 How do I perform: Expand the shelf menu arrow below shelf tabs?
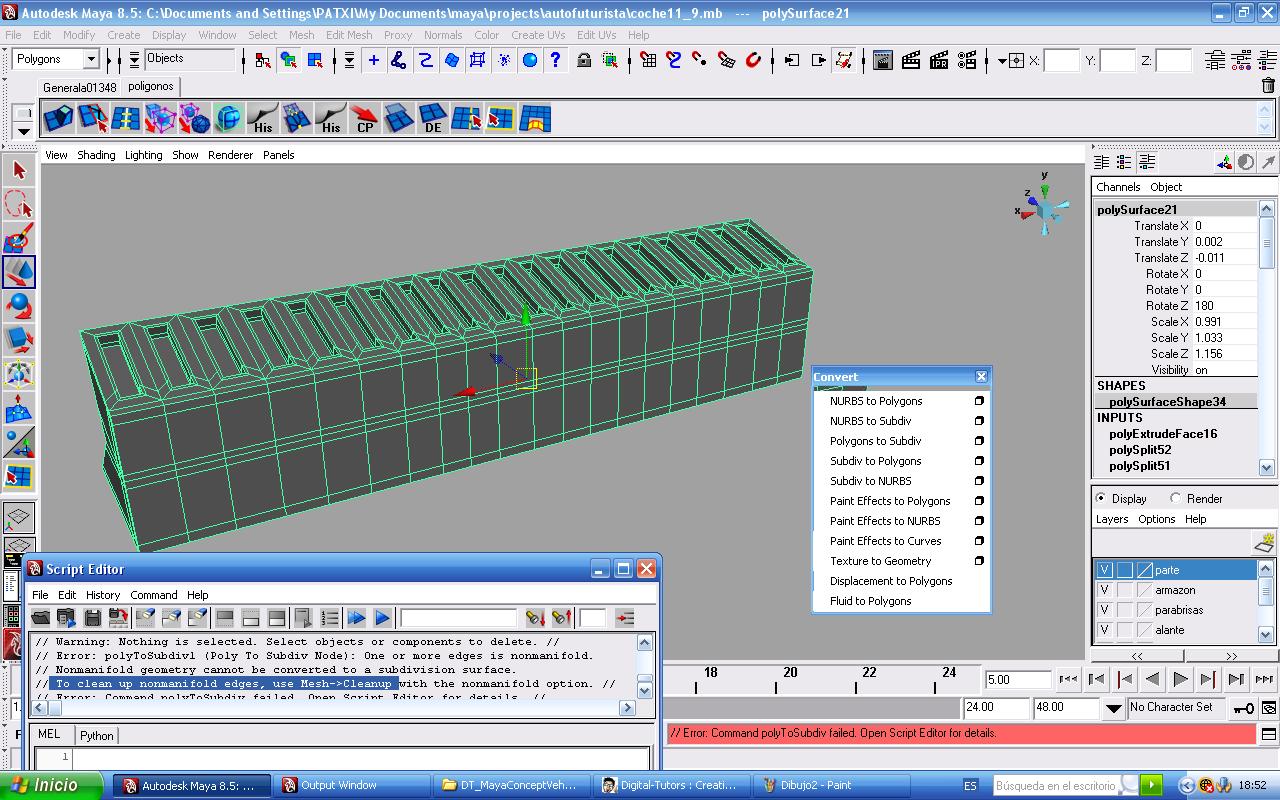click(x=24, y=132)
